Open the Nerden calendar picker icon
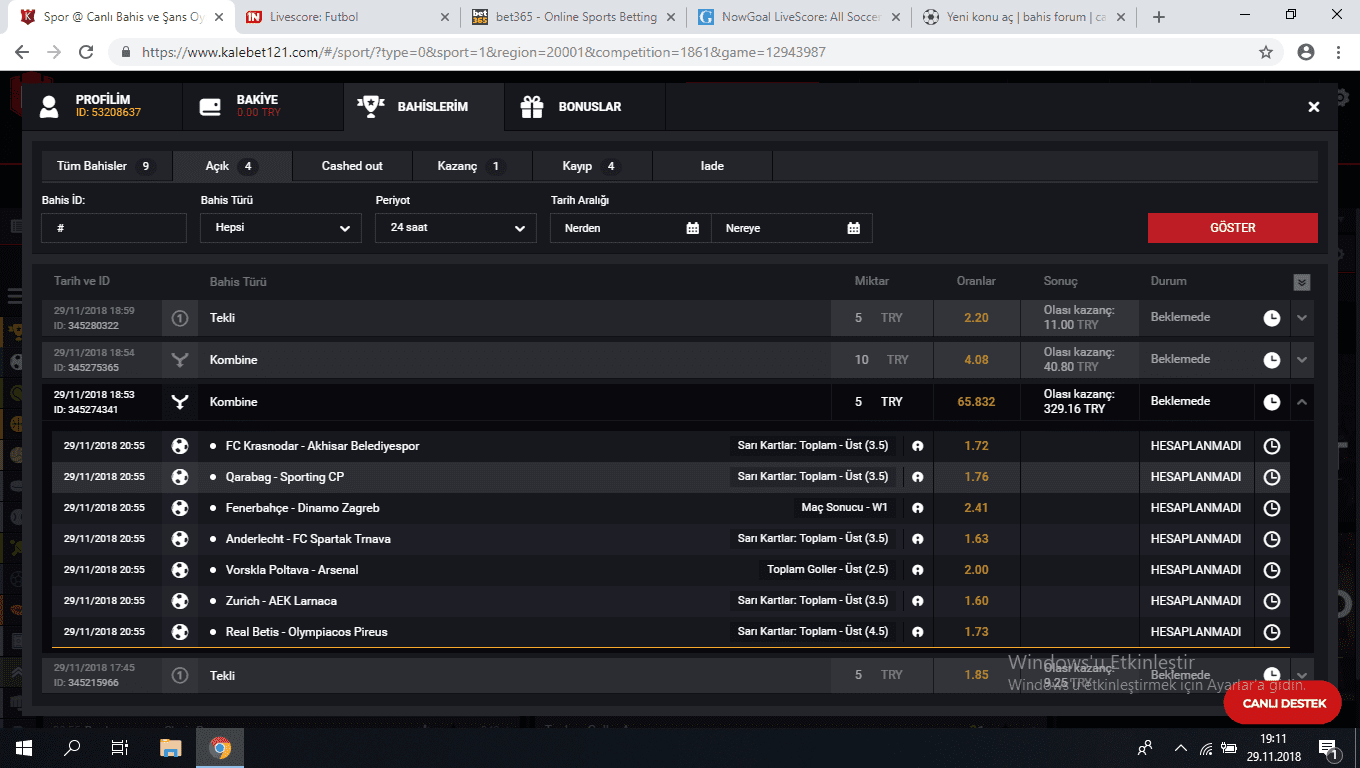Screen dimensions: 1360x768 (x=693, y=228)
